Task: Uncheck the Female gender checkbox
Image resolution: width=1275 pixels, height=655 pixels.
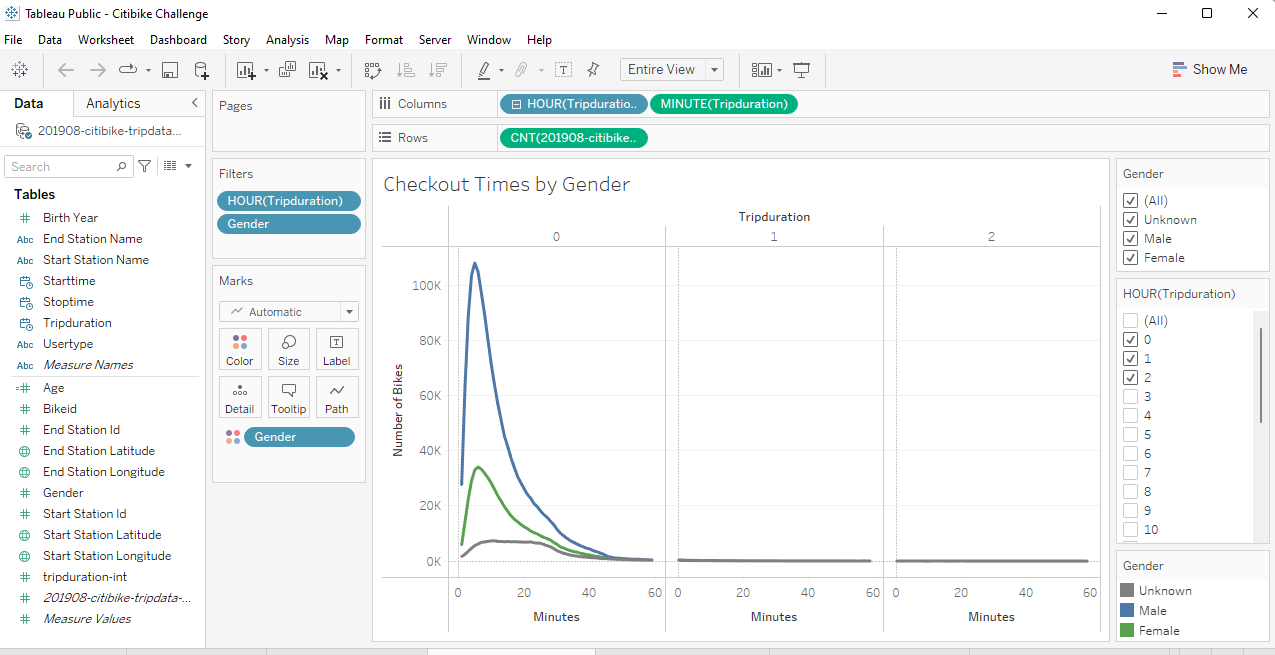Action: click(1130, 257)
